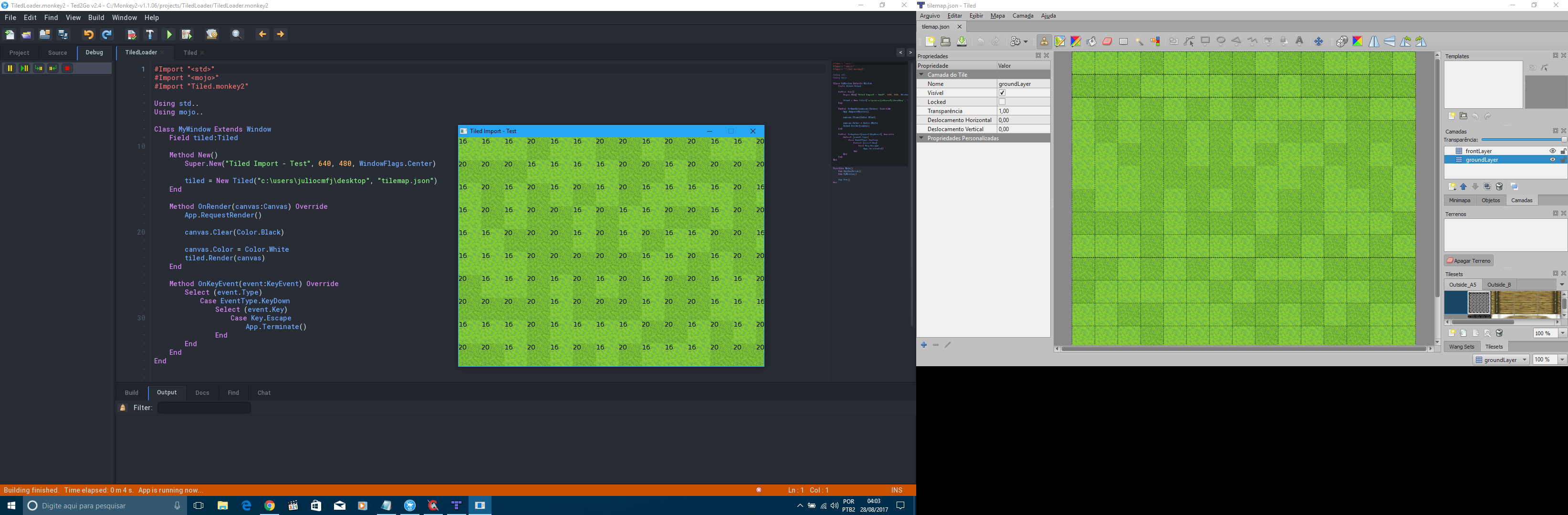This screenshot has height=515, width=1568.
Task: Click the Apagar Terreno button
Action: tap(1468, 261)
